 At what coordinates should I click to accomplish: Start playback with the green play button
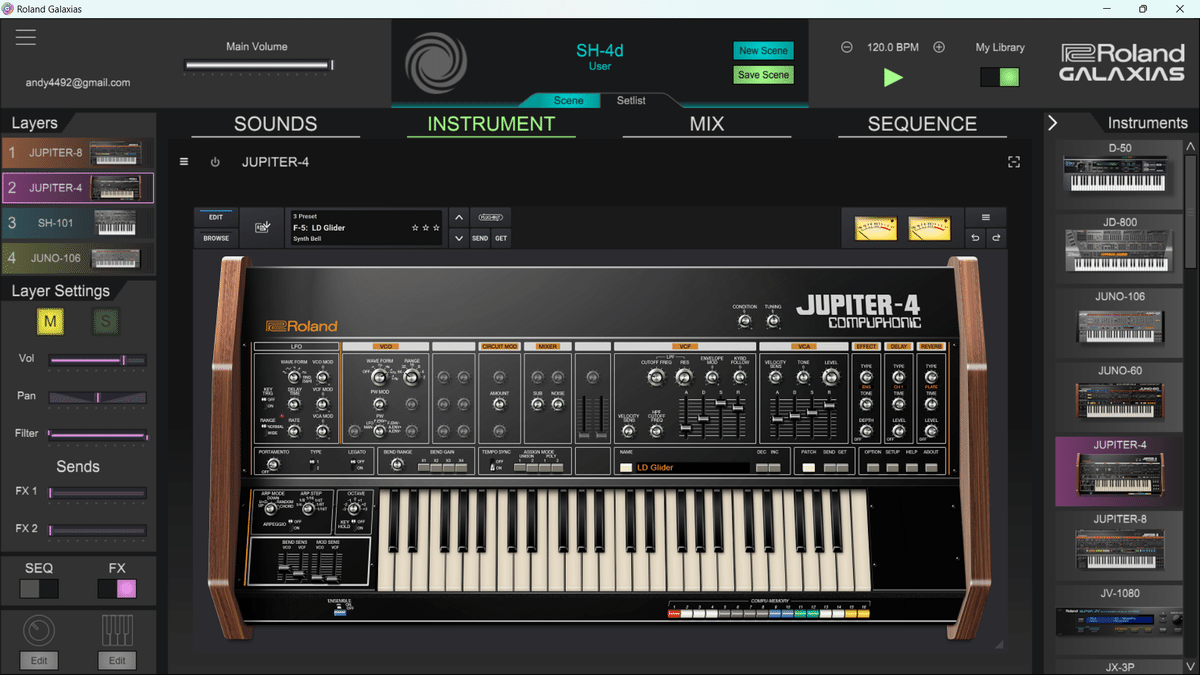(x=893, y=77)
